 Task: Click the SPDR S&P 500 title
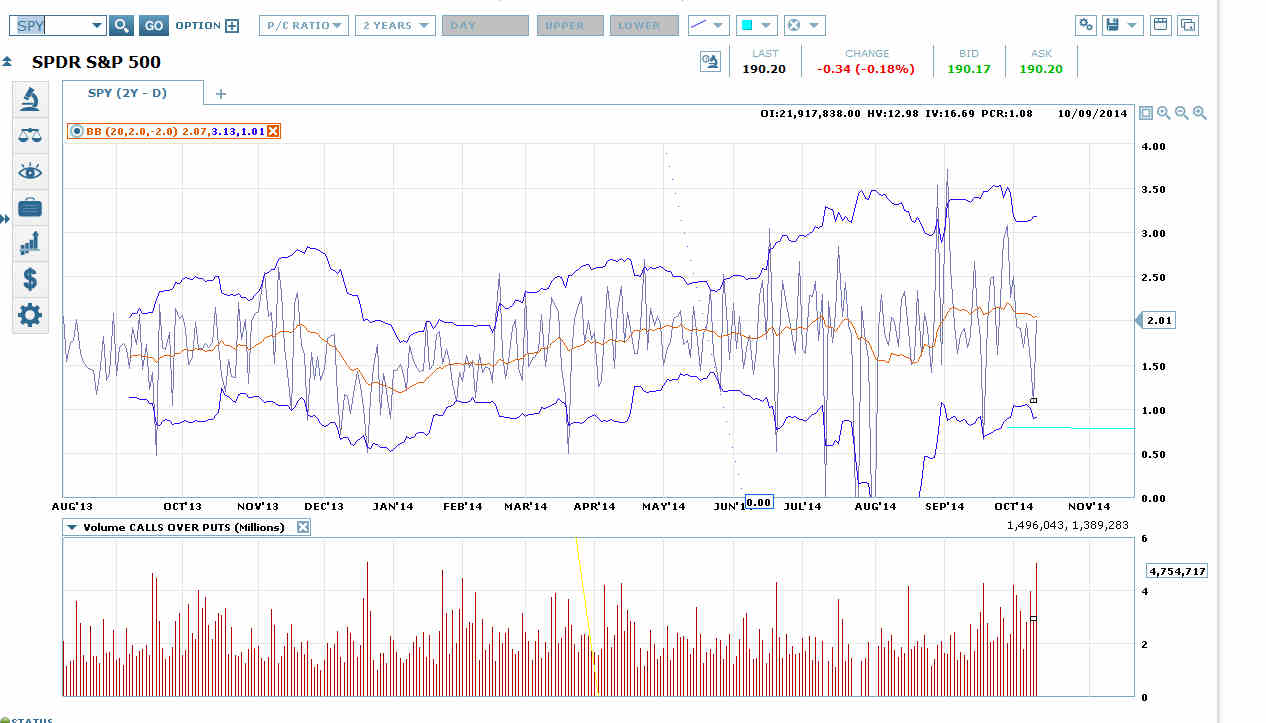(96, 62)
